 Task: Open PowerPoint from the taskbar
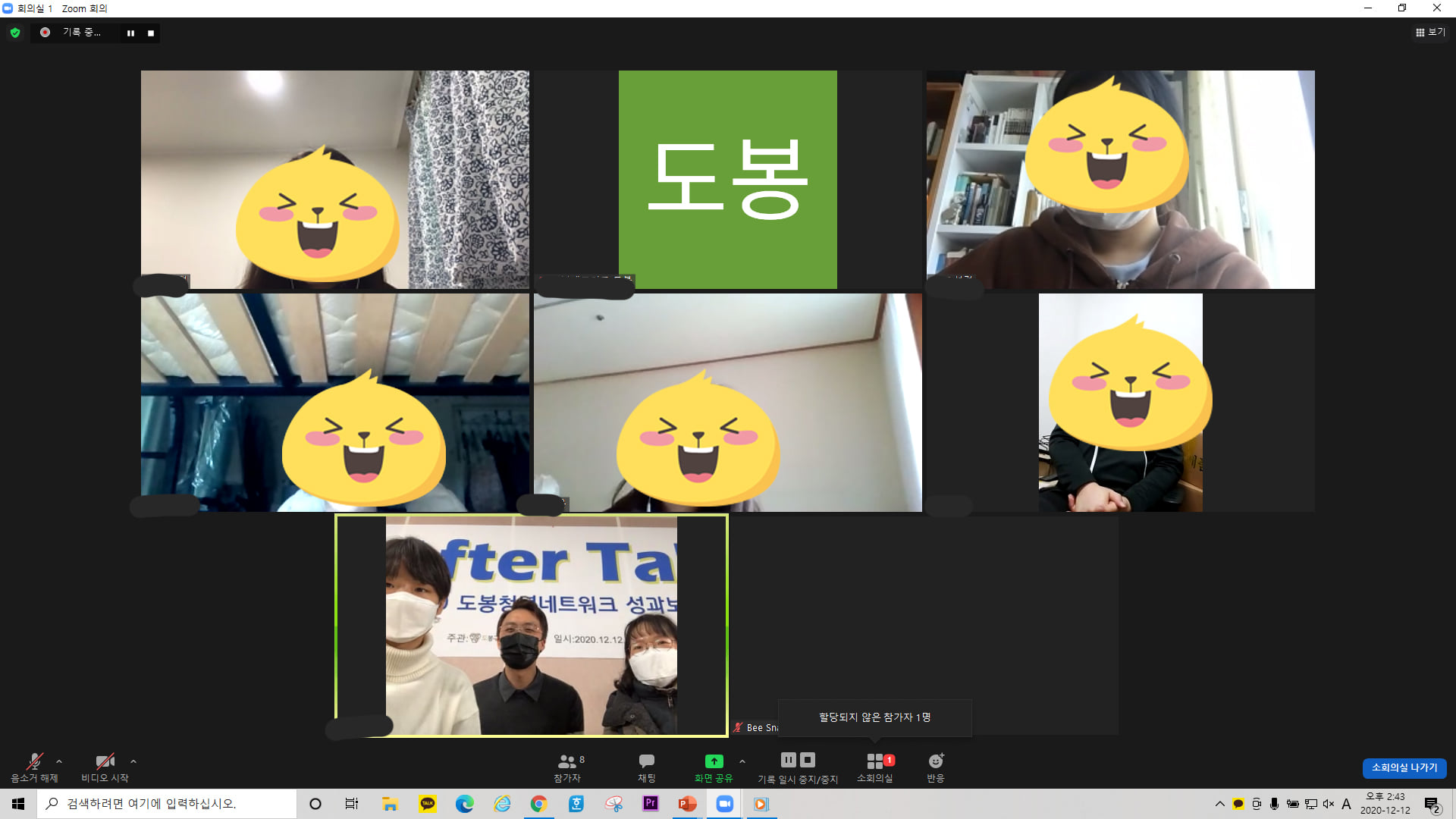688,804
